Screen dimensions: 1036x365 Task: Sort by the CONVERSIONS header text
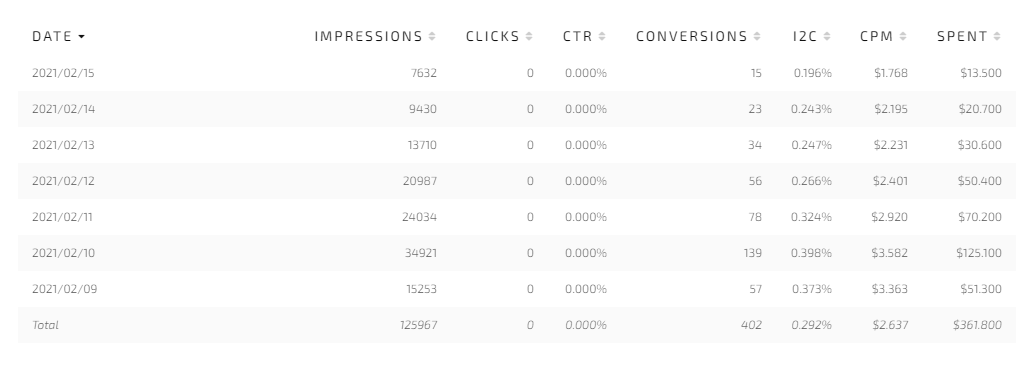point(692,36)
